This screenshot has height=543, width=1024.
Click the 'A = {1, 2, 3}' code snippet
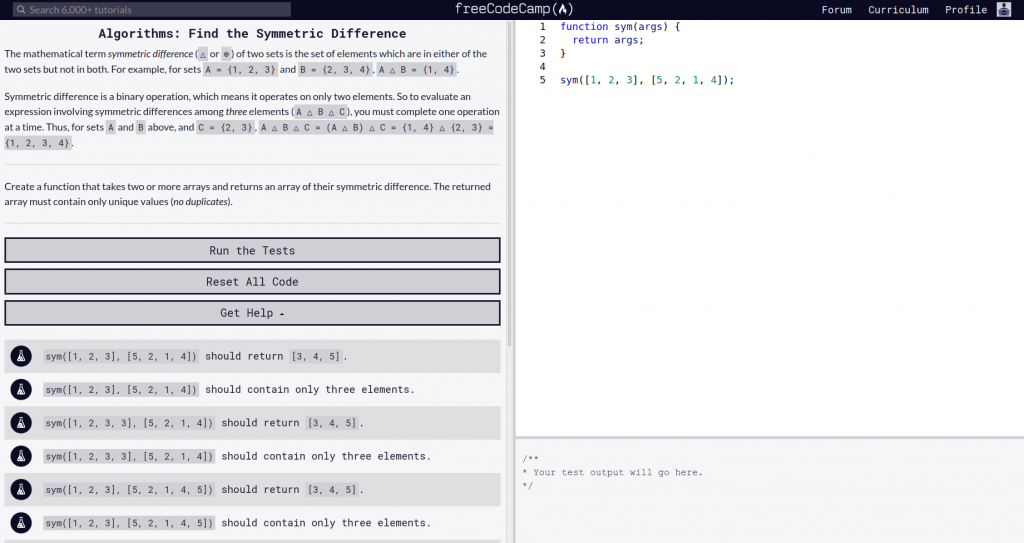click(240, 69)
